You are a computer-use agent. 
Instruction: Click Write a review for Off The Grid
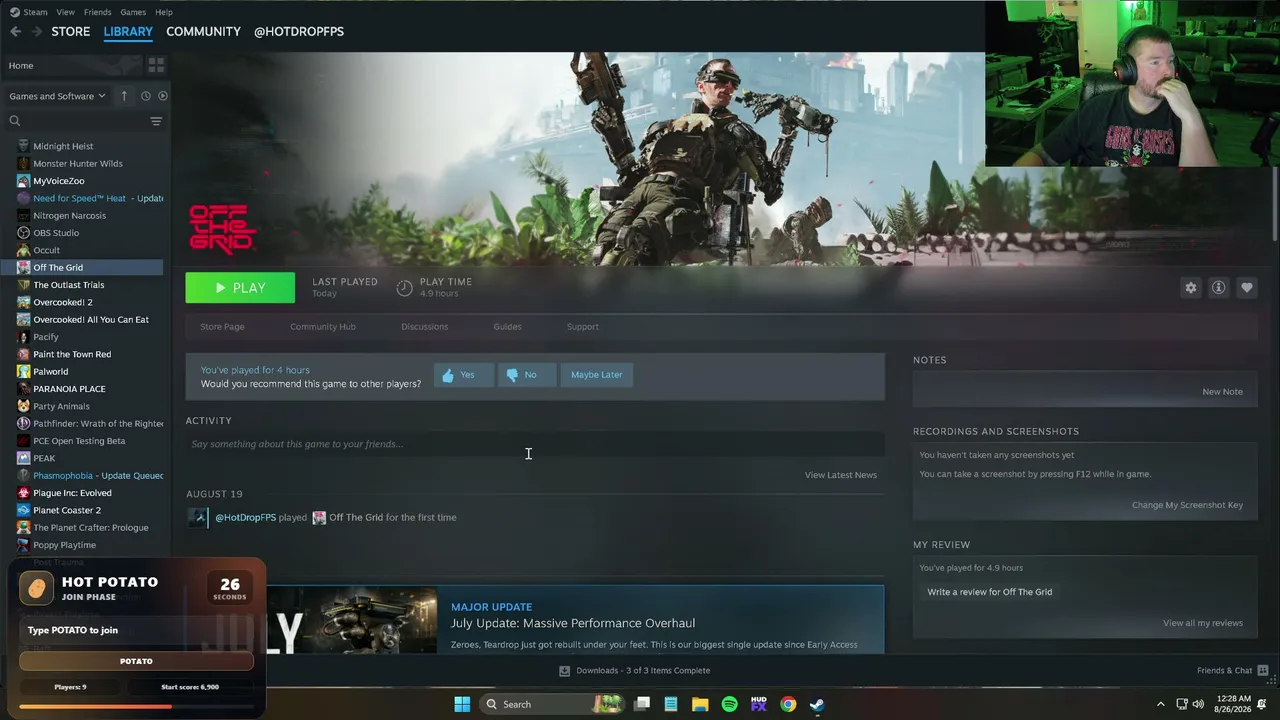click(x=990, y=592)
